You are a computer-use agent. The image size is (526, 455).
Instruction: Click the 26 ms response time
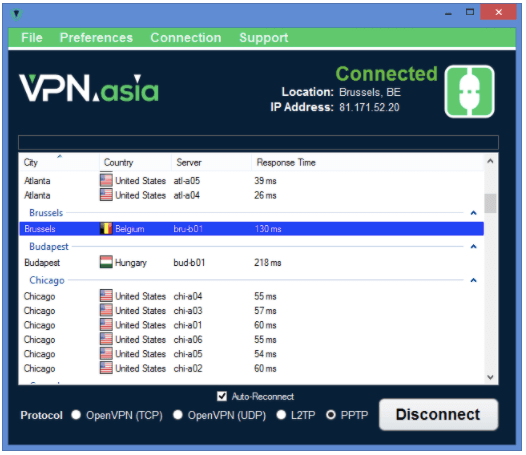click(265, 195)
